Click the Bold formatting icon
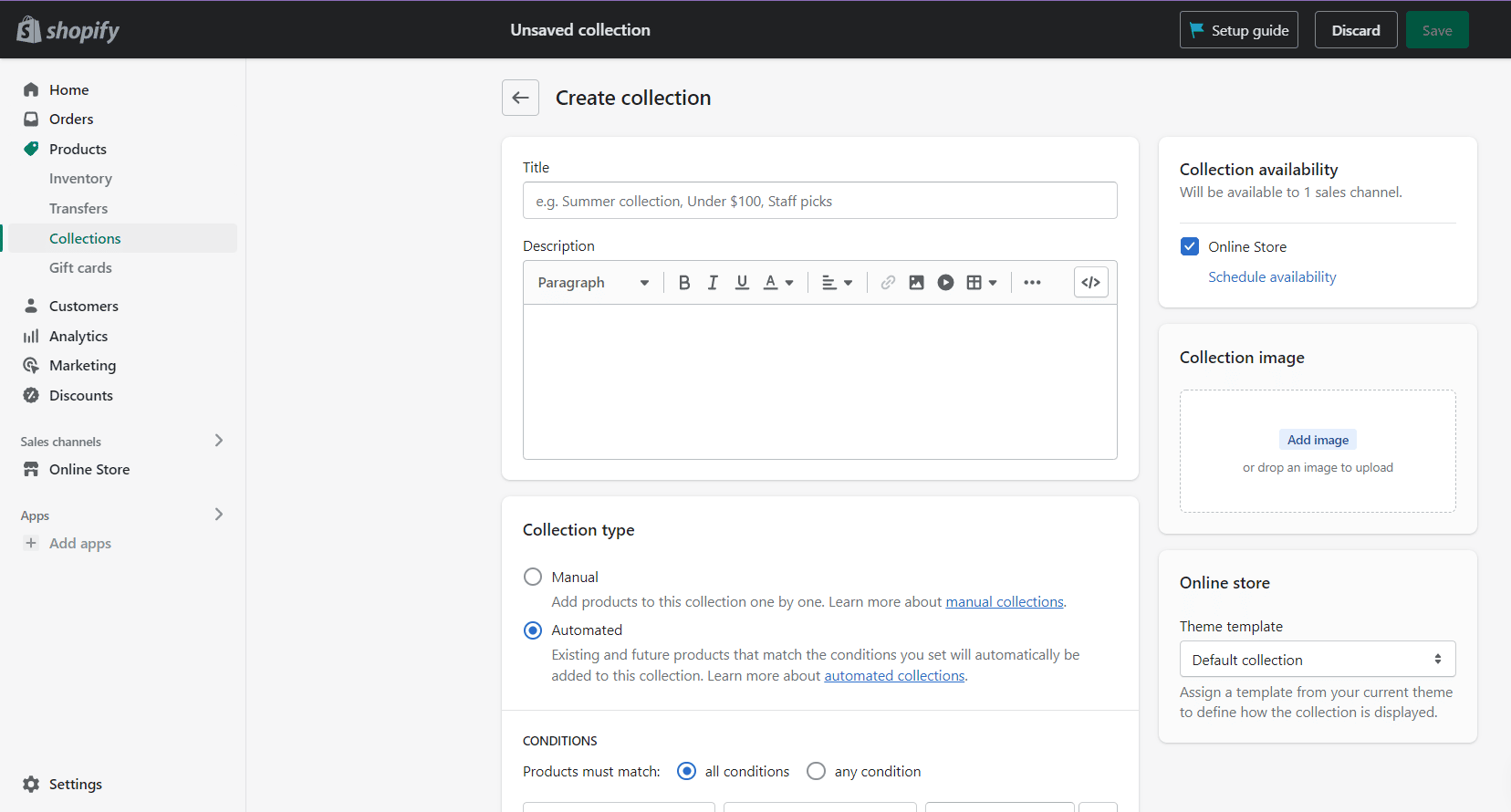Viewport: 1511px width, 812px height. point(684,283)
